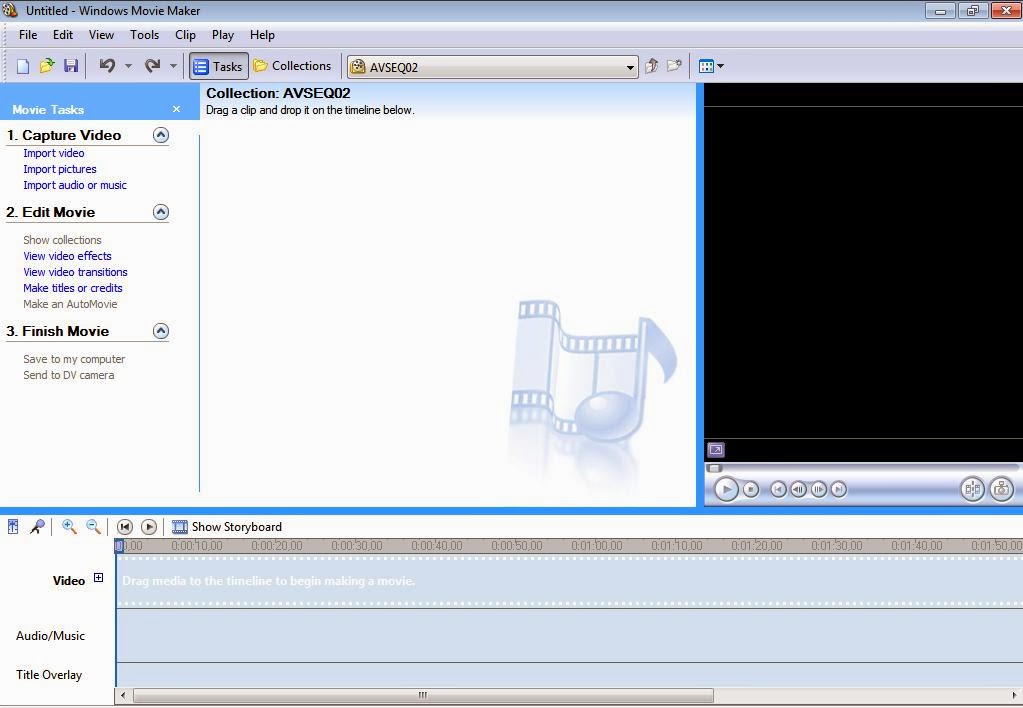Open the Tools menu
The width and height of the screenshot is (1023, 708).
click(x=144, y=35)
